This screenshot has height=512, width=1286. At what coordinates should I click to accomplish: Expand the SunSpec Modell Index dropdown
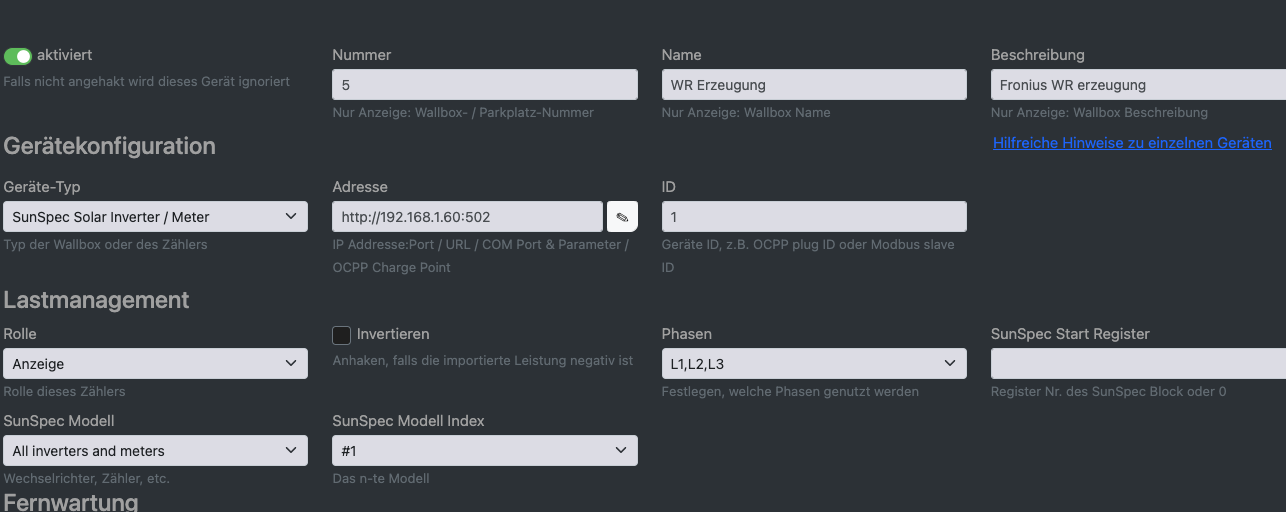pyautogui.click(x=485, y=451)
